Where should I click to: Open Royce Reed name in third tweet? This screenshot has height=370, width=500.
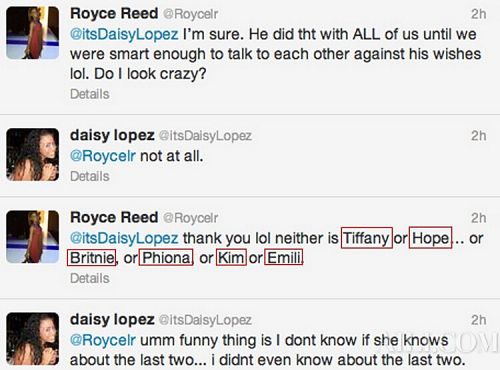tap(114, 217)
